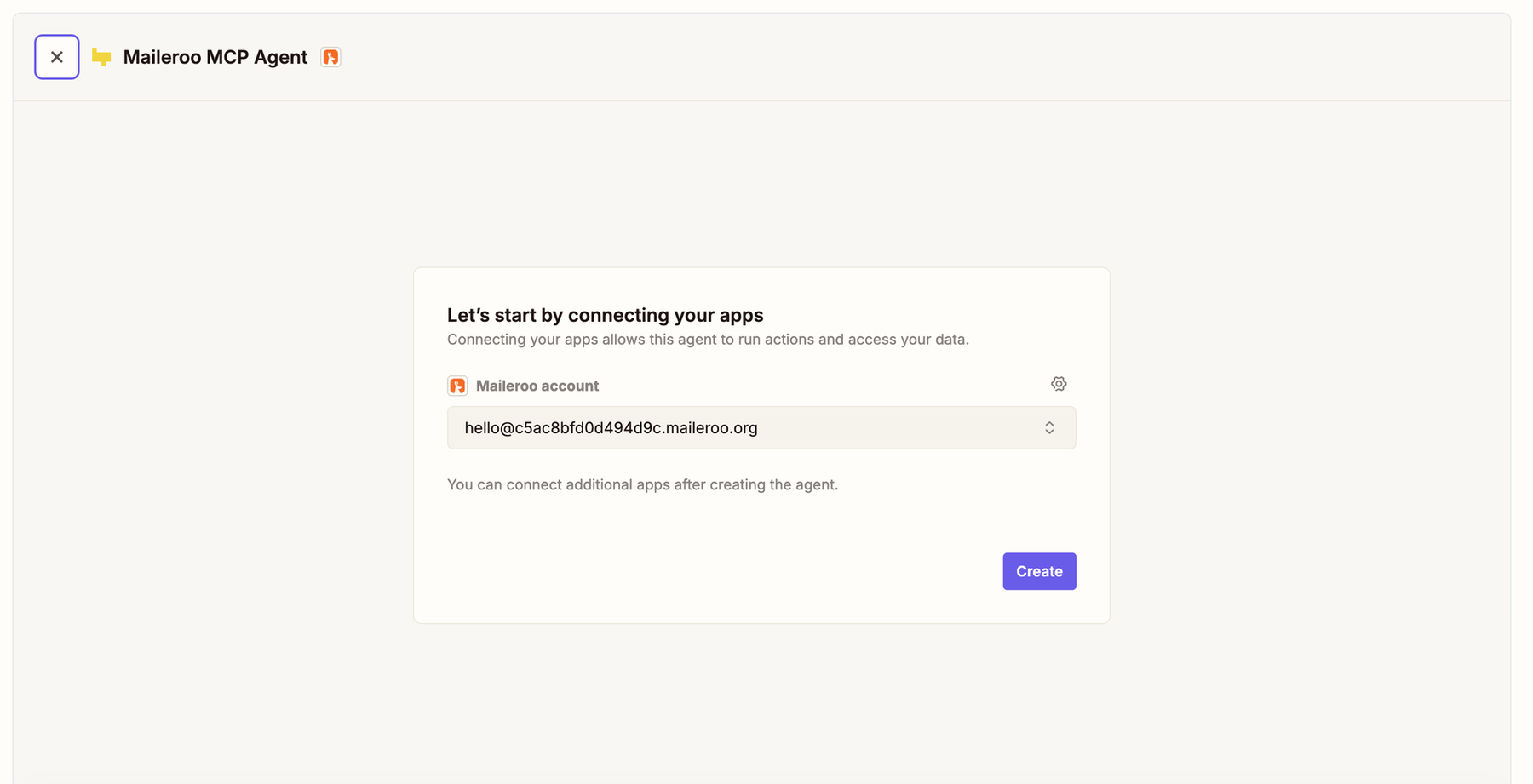Click the "You can connect additional apps" note
The height and width of the screenshot is (784, 1533).
tap(642, 484)
